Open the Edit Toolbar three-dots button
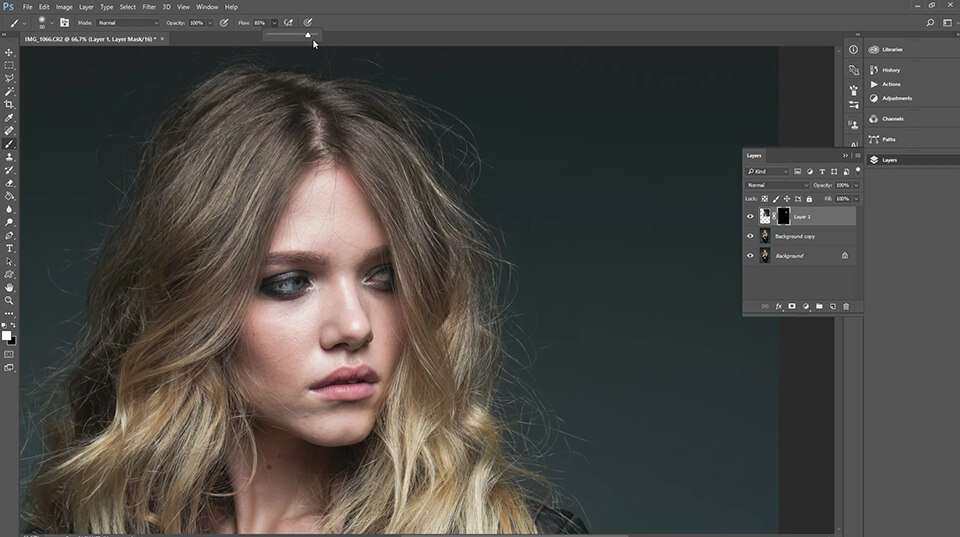This screenshot has width=960, height=537. click(9, 314)
